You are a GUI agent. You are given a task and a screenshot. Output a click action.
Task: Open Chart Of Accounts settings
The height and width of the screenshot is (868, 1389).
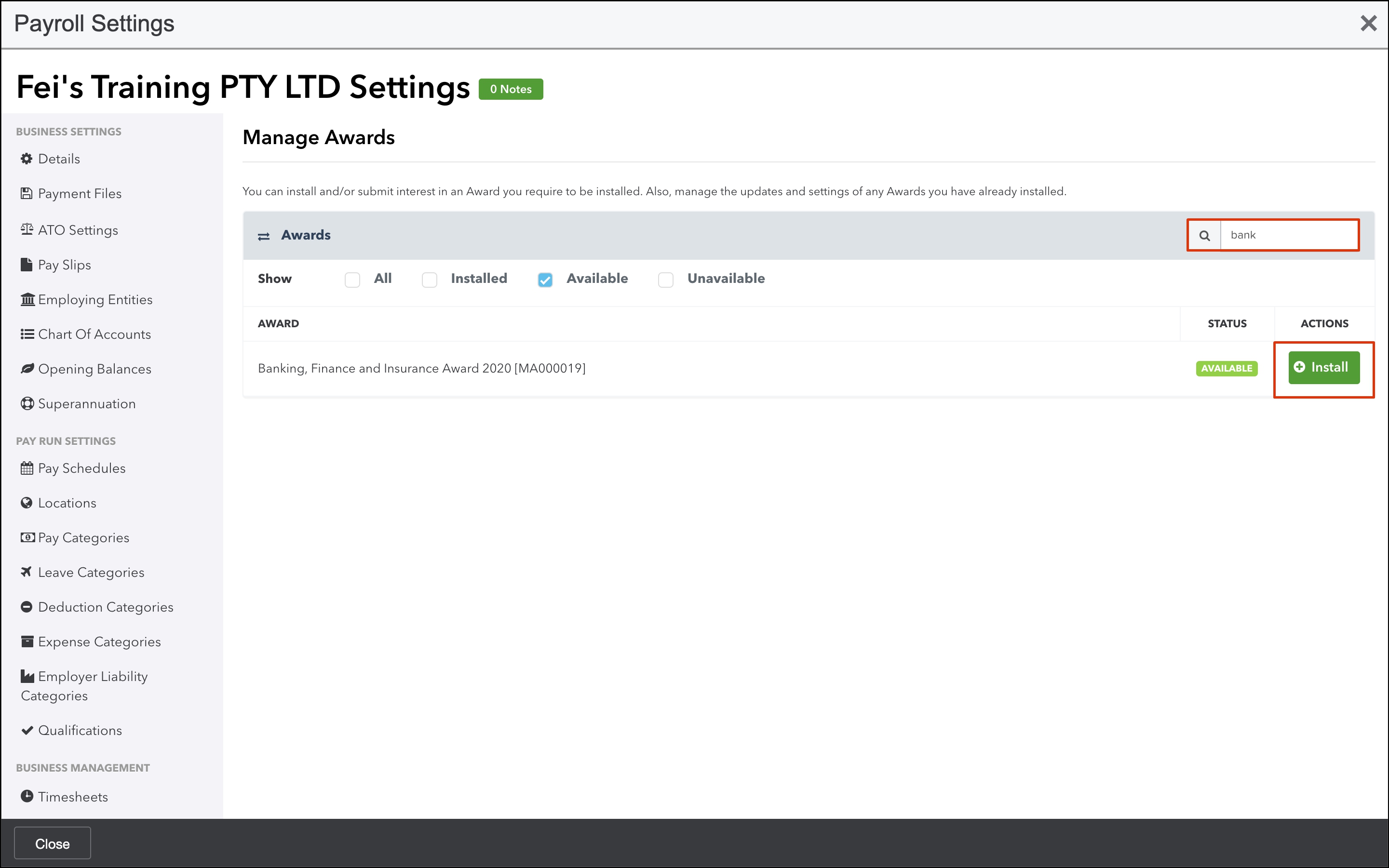click(x=94, y=334)
